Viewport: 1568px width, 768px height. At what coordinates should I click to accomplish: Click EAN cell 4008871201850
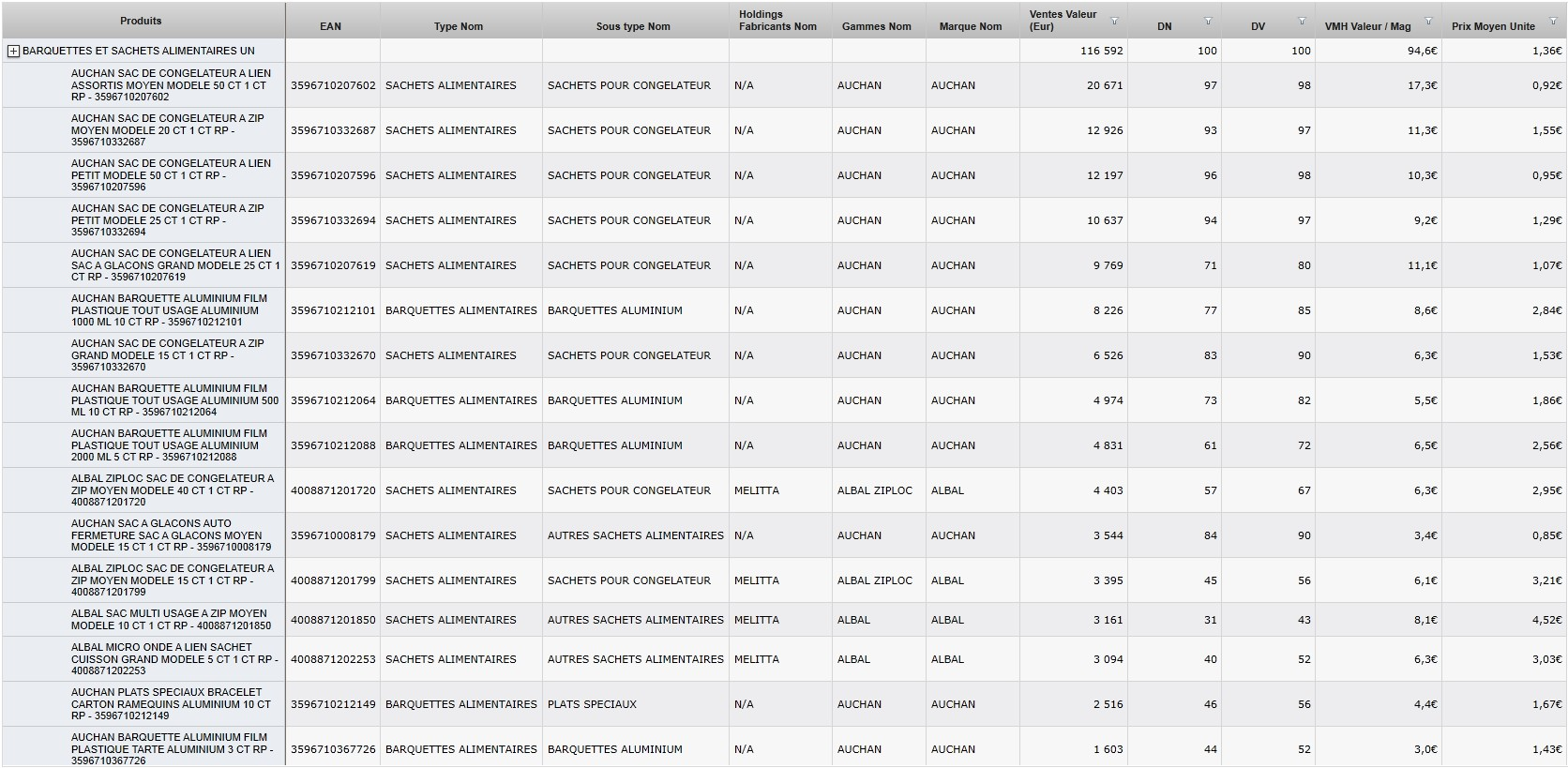333,620
